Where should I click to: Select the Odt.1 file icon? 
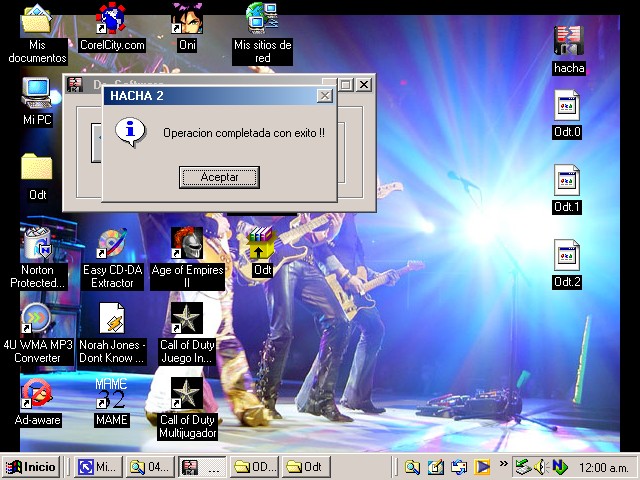click(x=567, y=181)
